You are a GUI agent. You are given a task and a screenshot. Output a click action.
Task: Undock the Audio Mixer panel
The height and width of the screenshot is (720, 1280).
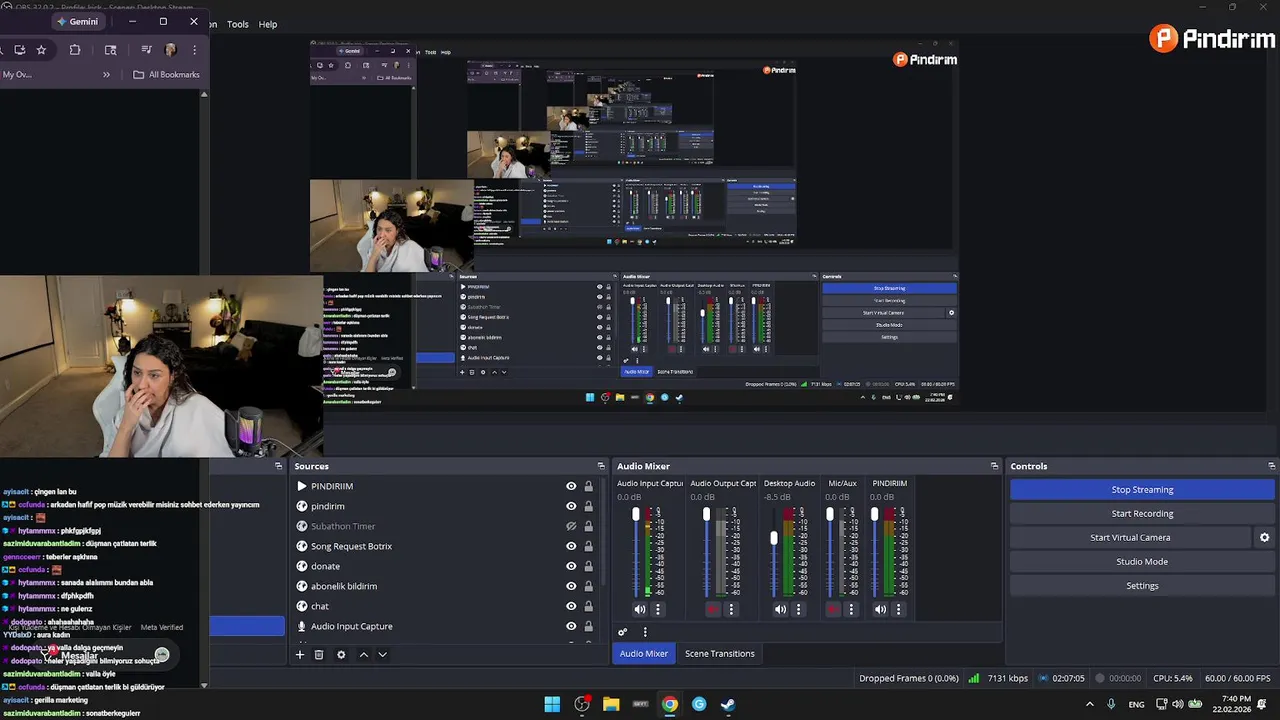pos(994,466)
